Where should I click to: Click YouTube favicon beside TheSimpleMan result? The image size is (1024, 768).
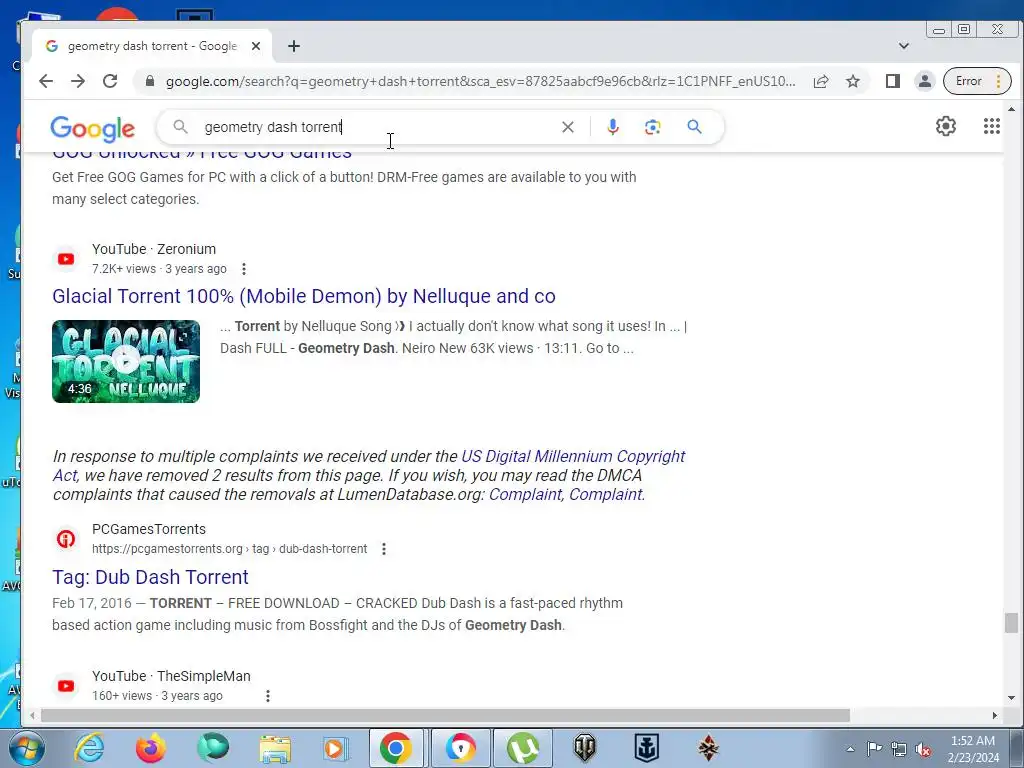tap(66, 686)
